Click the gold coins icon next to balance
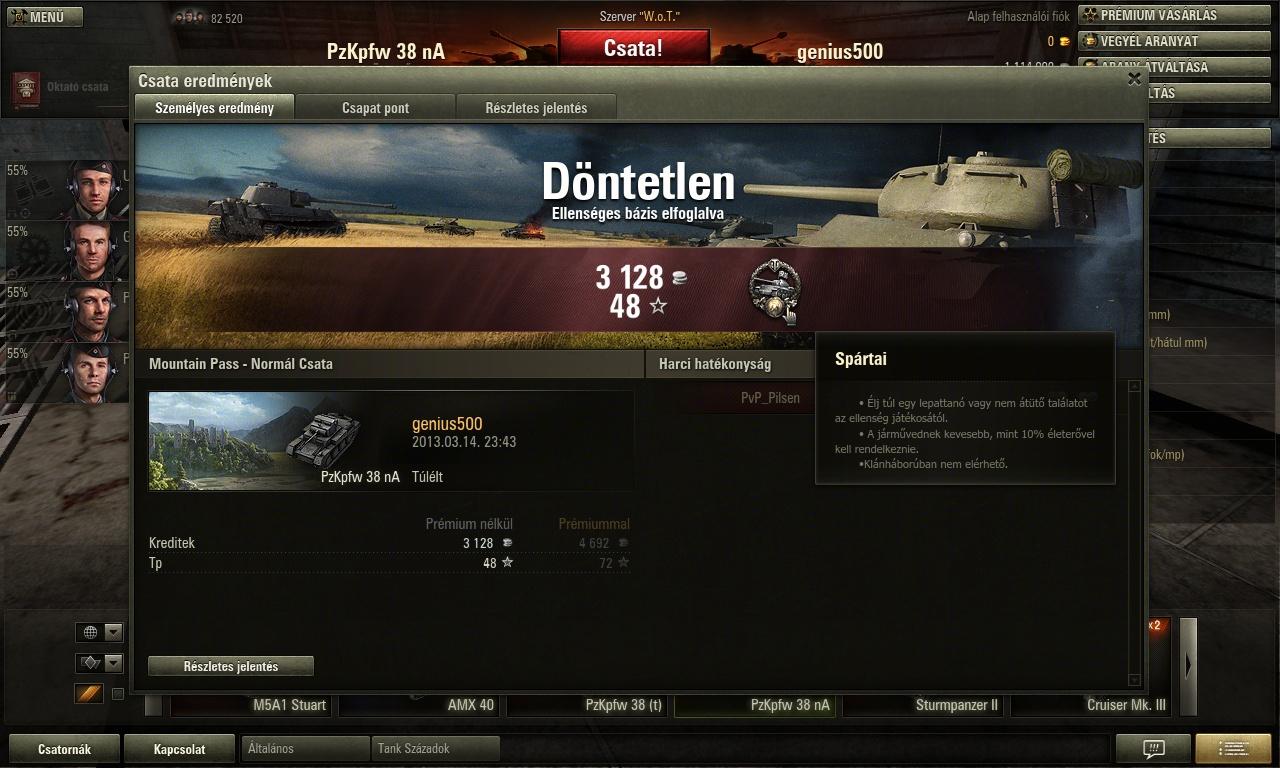The image size is (1280, 768). tap(1064, 42)
